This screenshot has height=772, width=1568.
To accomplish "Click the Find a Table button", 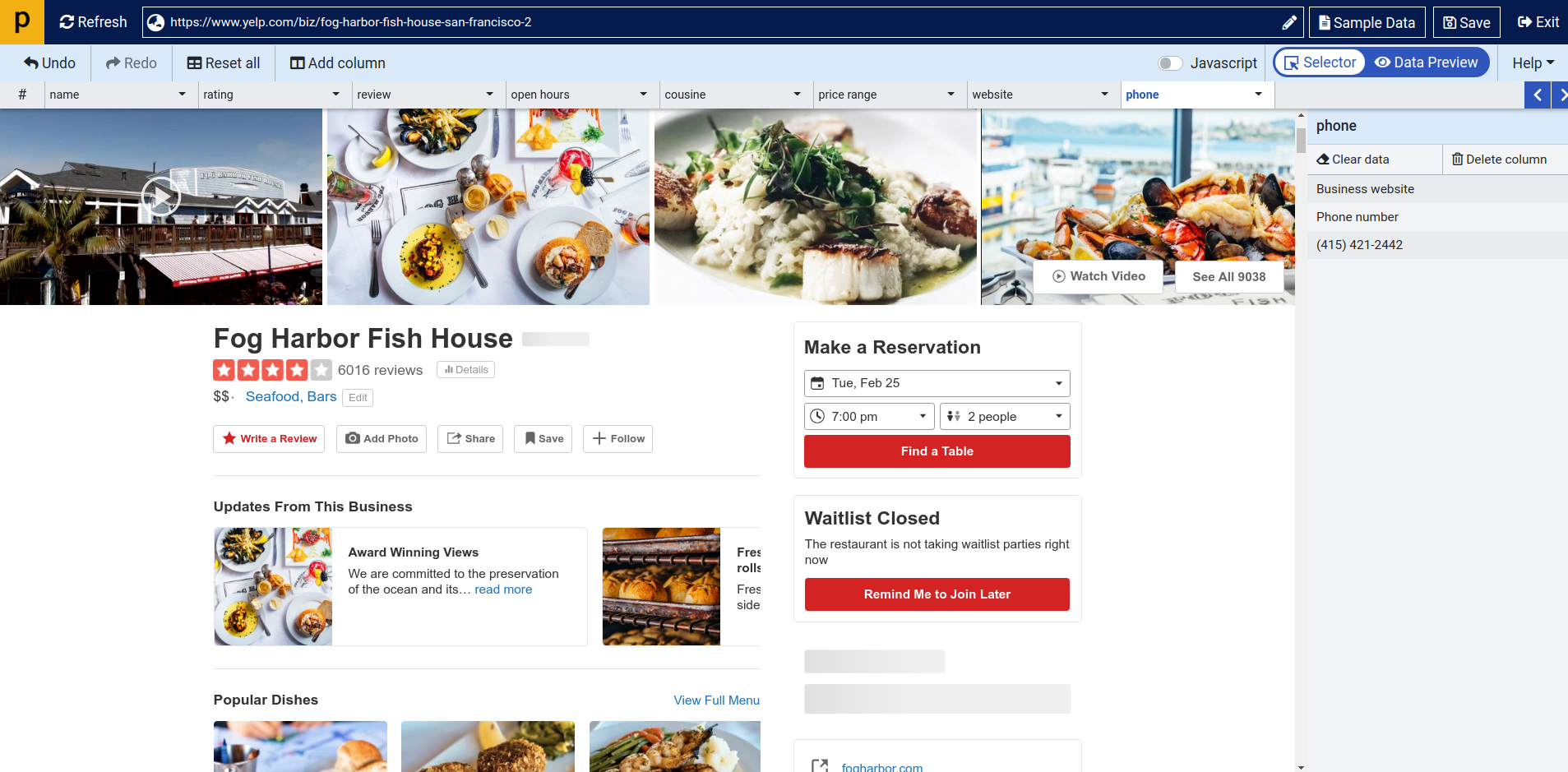I will [937, 451].
